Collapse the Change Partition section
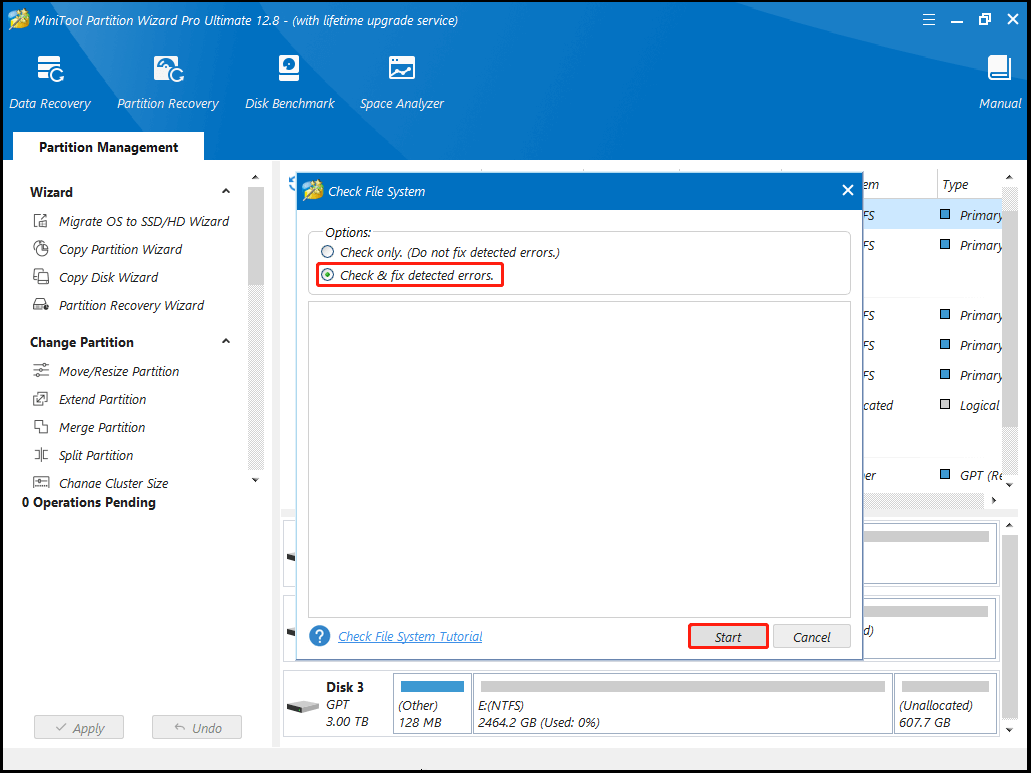Screen dimensions: 1031x773 click(x=225, y=342)
